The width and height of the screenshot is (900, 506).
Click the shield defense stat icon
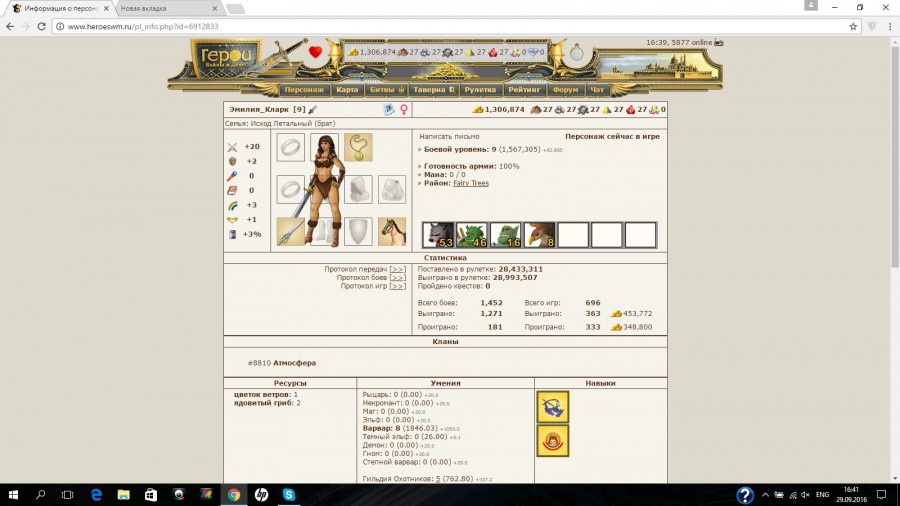232,162
